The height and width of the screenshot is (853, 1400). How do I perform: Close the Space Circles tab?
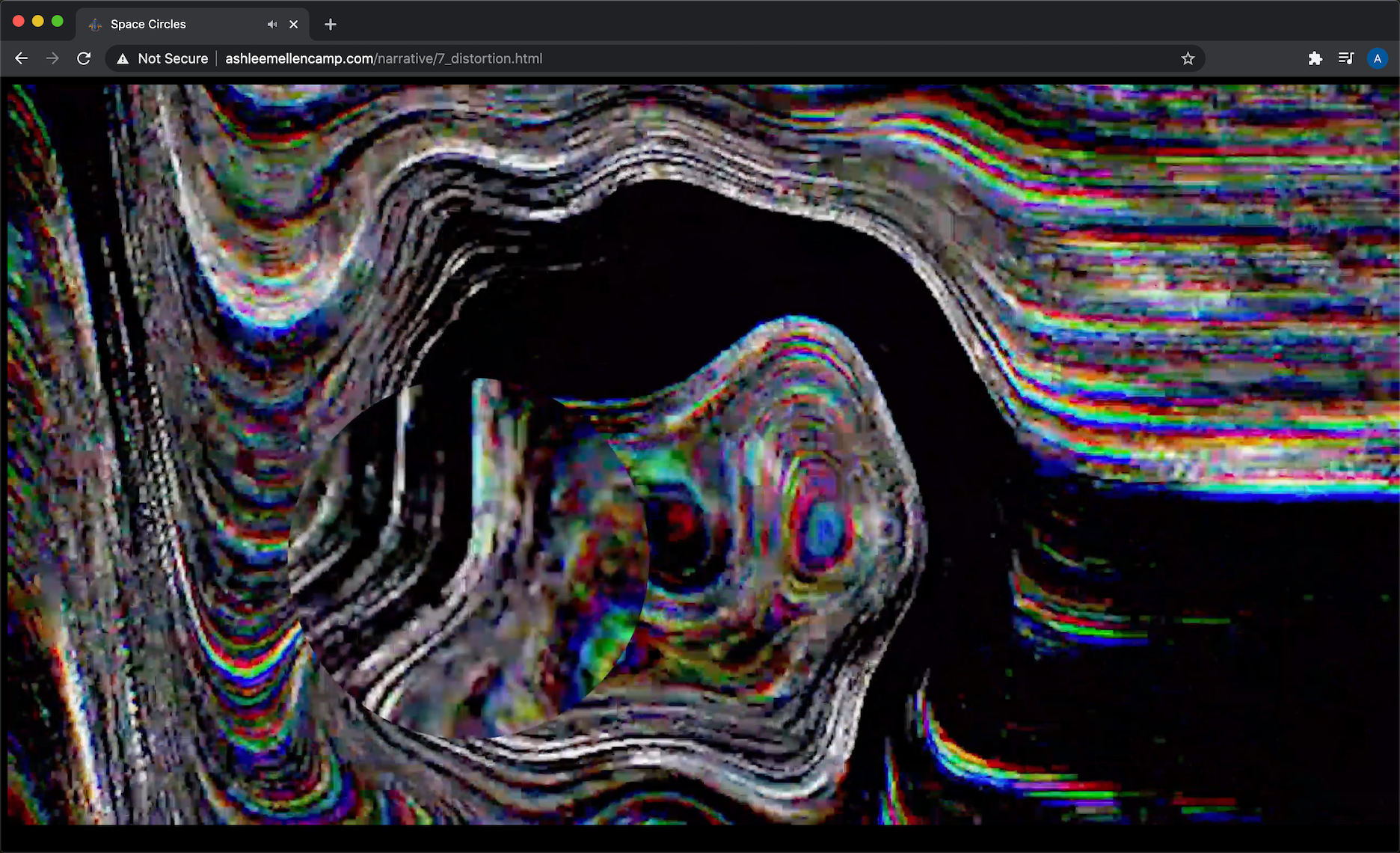pos(294,24)
